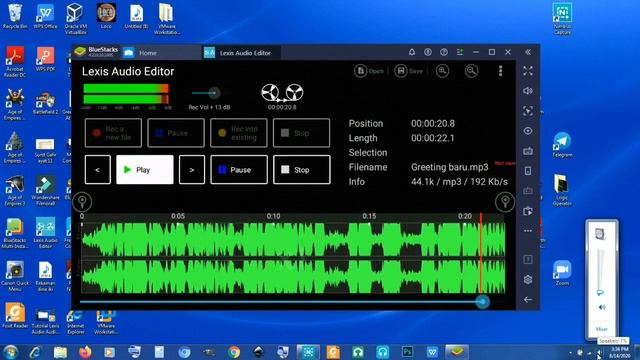Toggle BlueStacks full screen mode

[528, 71]
